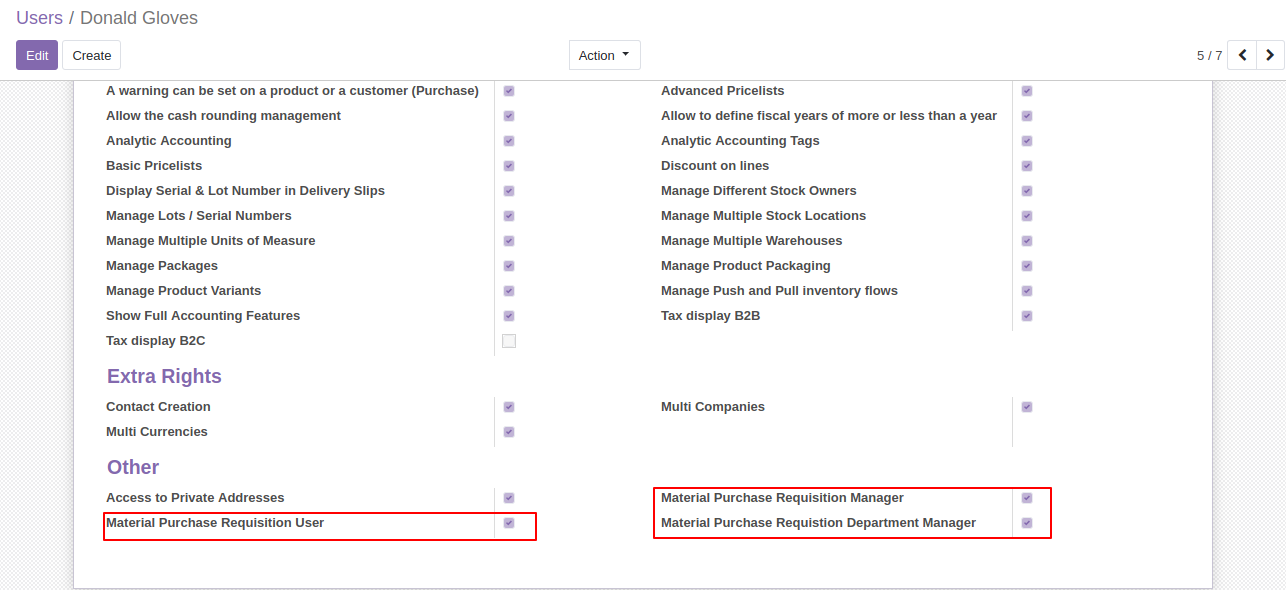This screenshot has width=1286, height=590.
Task: Toggle the Contact Creation checkbox
Action: pos(509,407)
